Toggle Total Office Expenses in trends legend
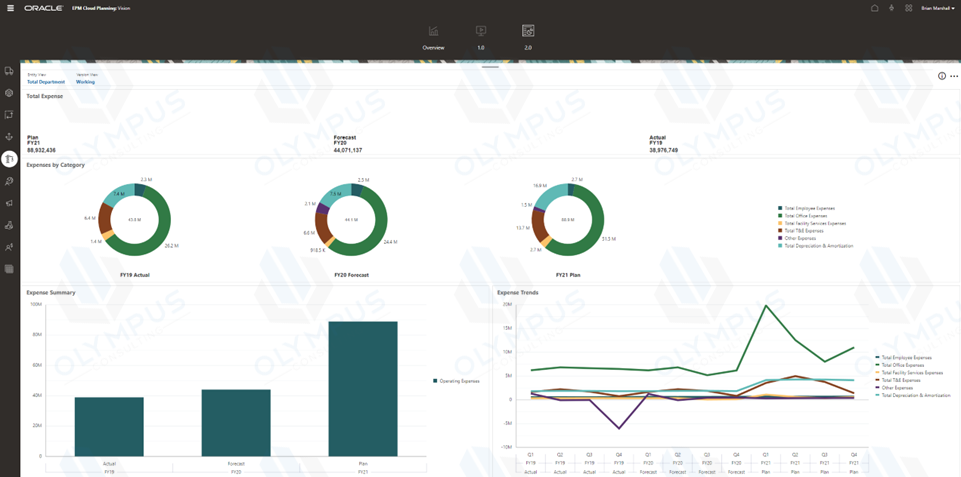The height and width of the screenshot is (477, 961). coord(900,365)
